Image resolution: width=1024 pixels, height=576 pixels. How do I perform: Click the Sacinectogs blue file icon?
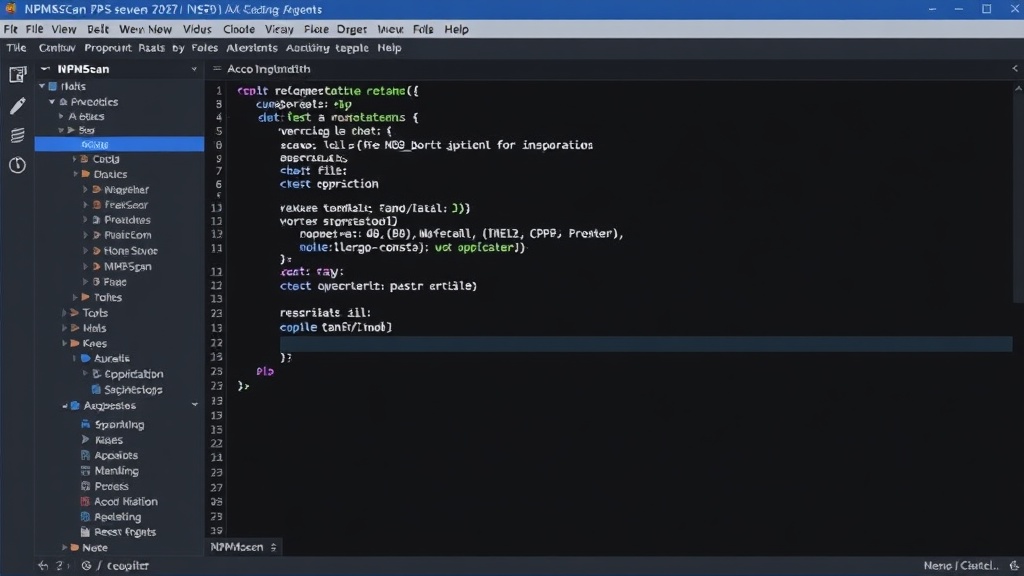(x=96, y=390)
